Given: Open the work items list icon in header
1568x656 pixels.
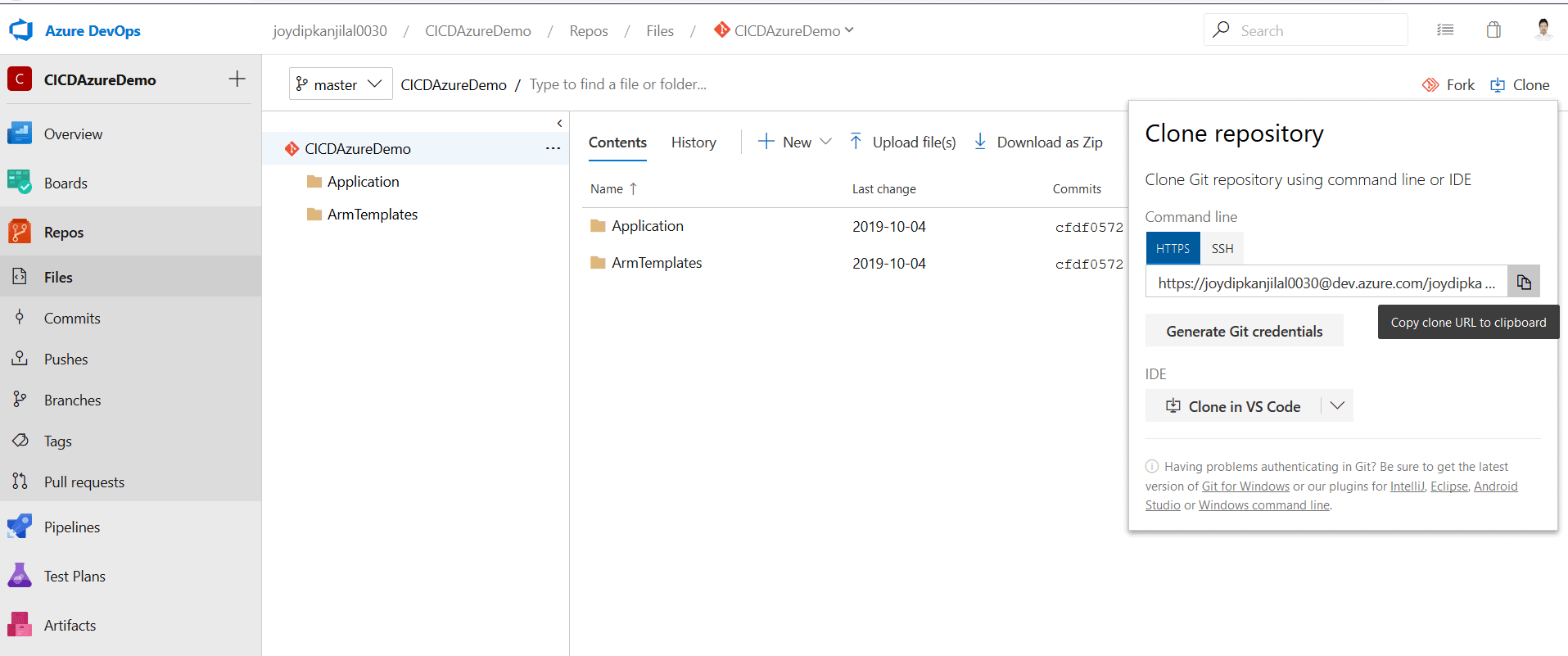Looking at the screenshot, I should click(x=1445, y=30).
